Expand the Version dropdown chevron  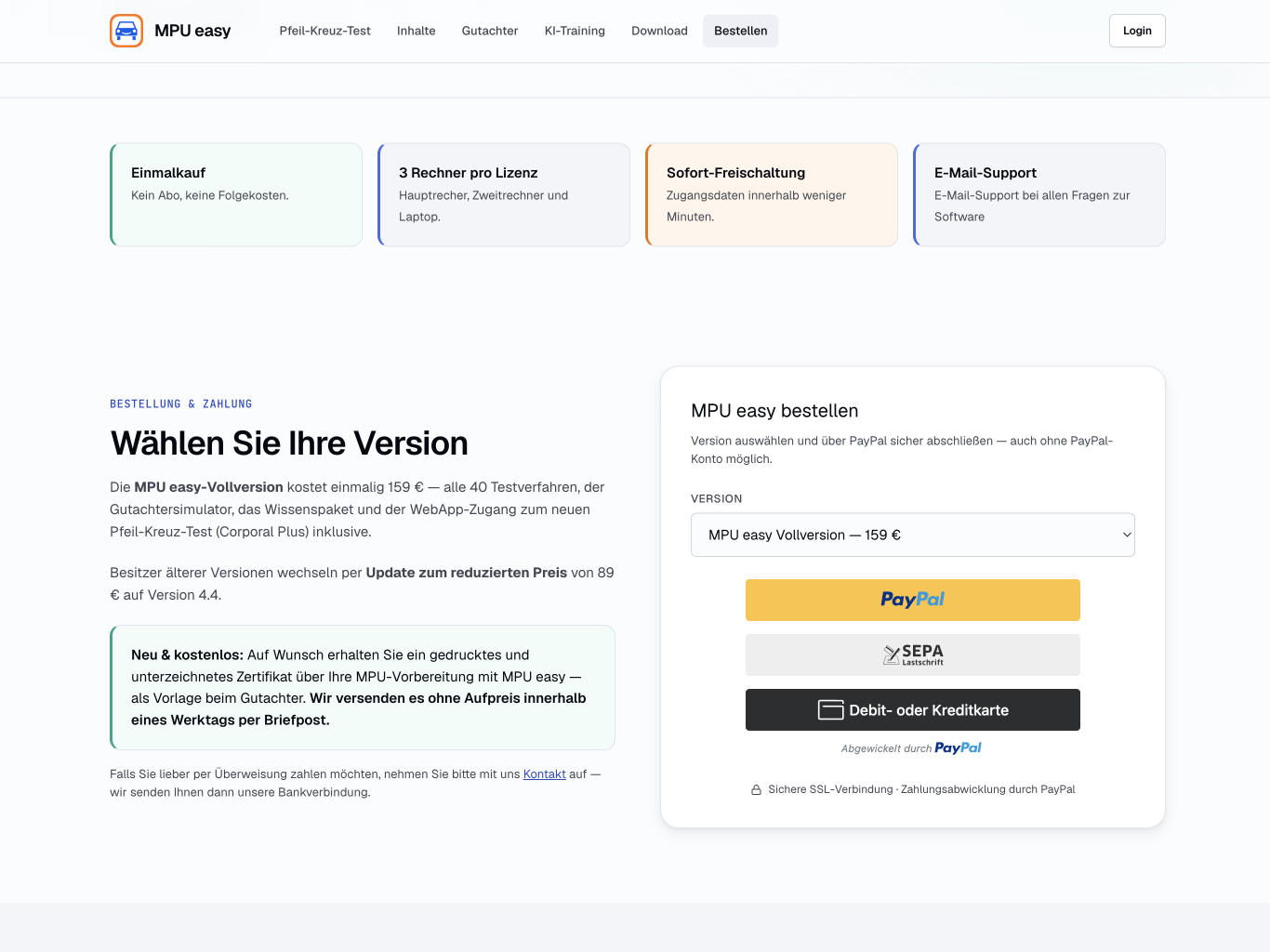[1127, 535]
